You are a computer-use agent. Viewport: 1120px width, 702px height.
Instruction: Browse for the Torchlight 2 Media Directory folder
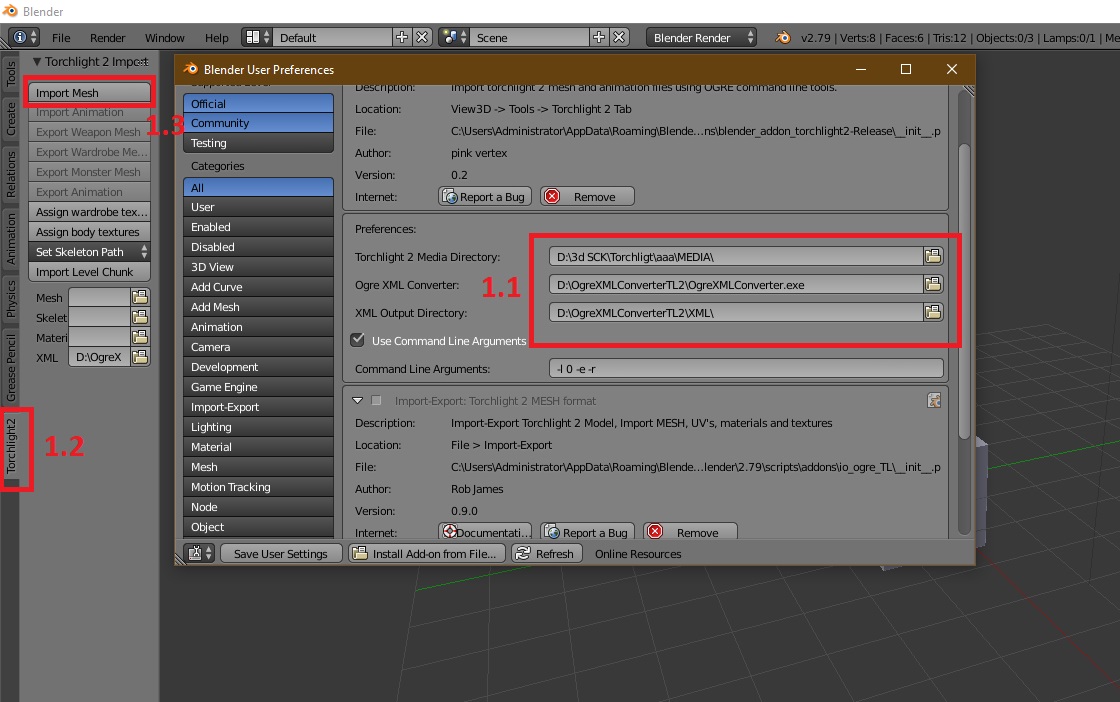(x=933, y=256)
